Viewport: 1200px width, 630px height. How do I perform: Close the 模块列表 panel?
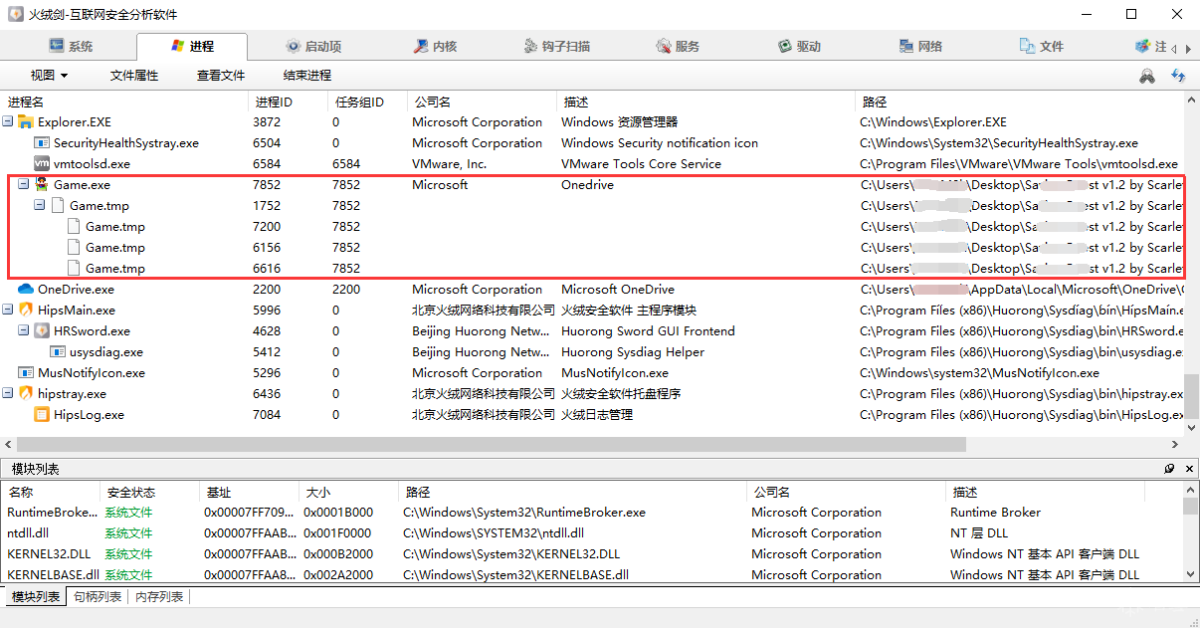[x=1190, y=469]
